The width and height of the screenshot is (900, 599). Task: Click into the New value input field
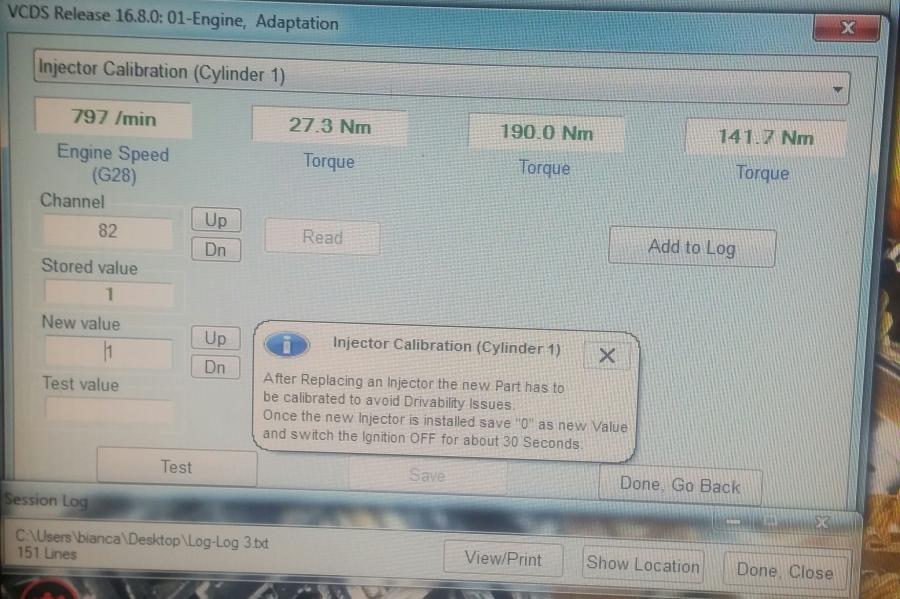coord(108,352)
